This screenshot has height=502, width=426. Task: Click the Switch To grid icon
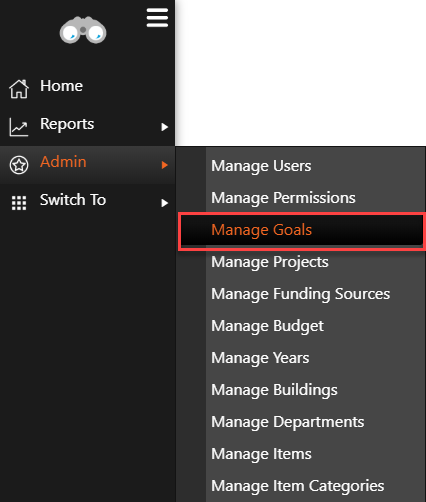tap(19, 203)
